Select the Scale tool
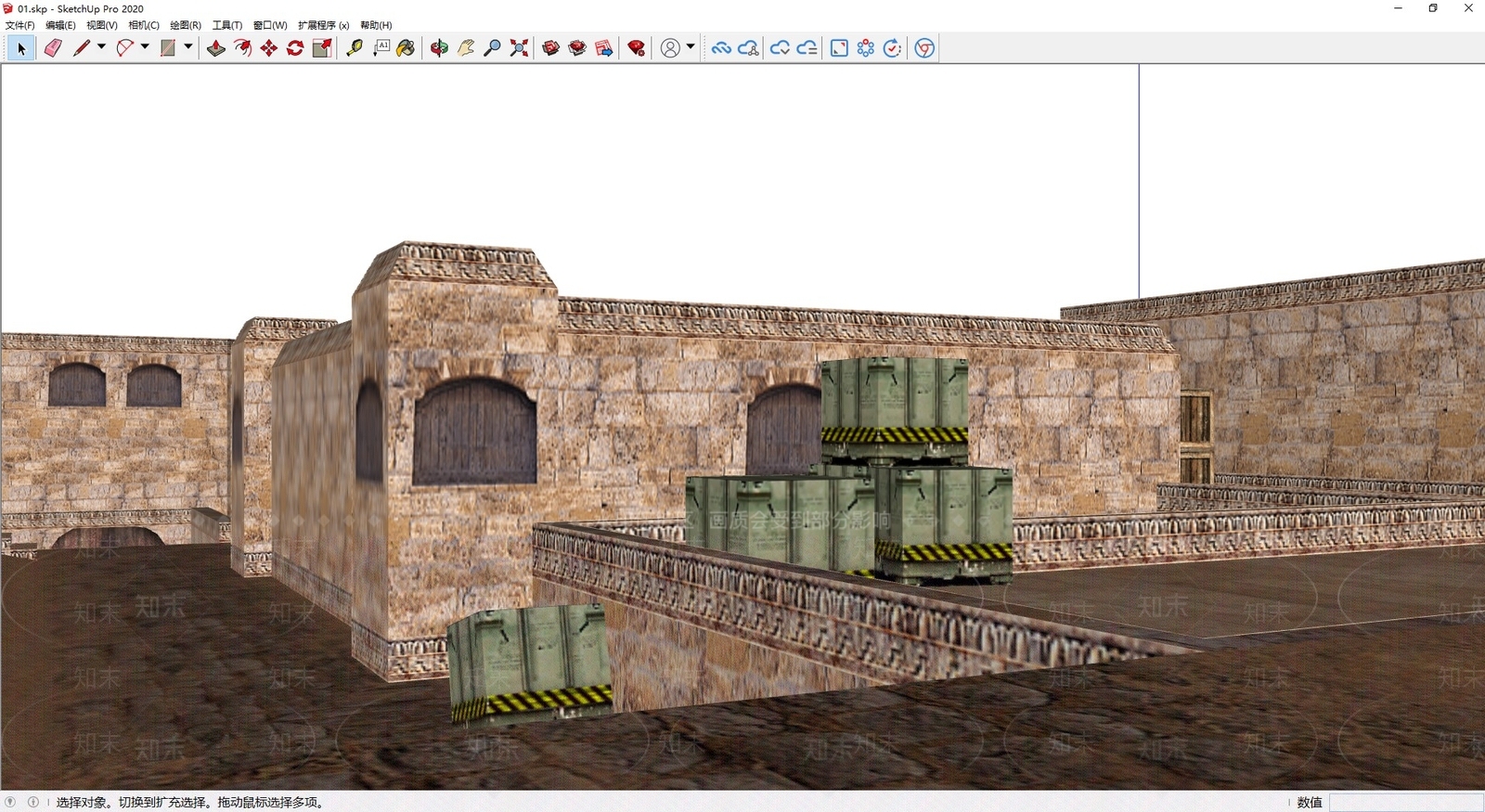 [x=322, y=48]
